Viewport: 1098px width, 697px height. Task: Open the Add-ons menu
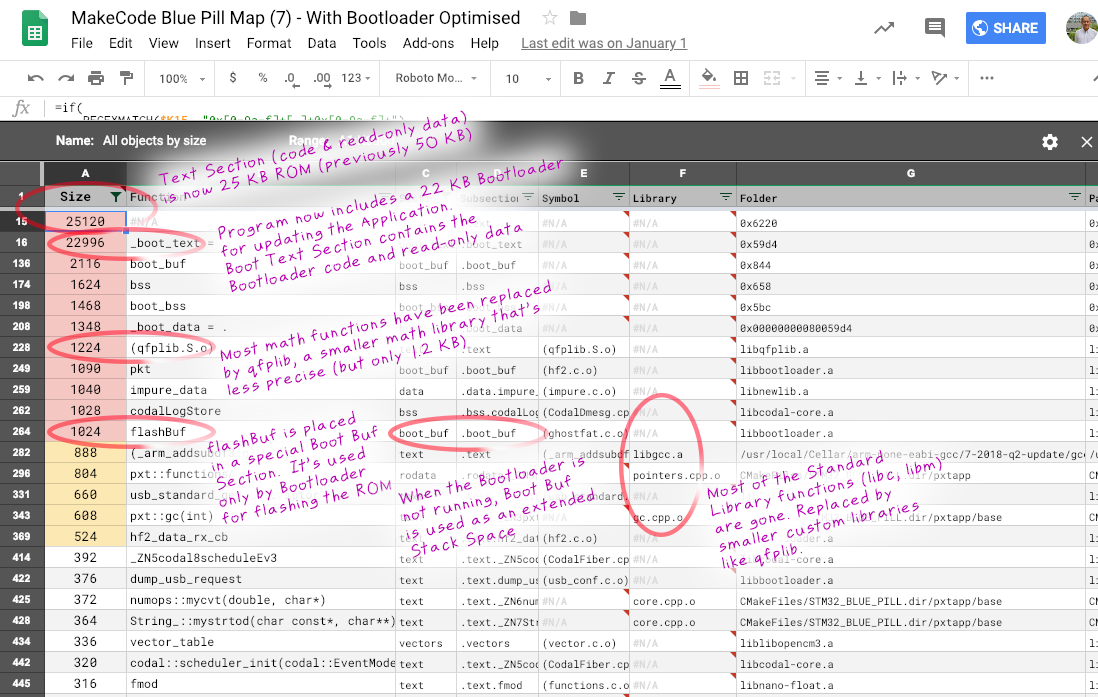click(428, 43)
